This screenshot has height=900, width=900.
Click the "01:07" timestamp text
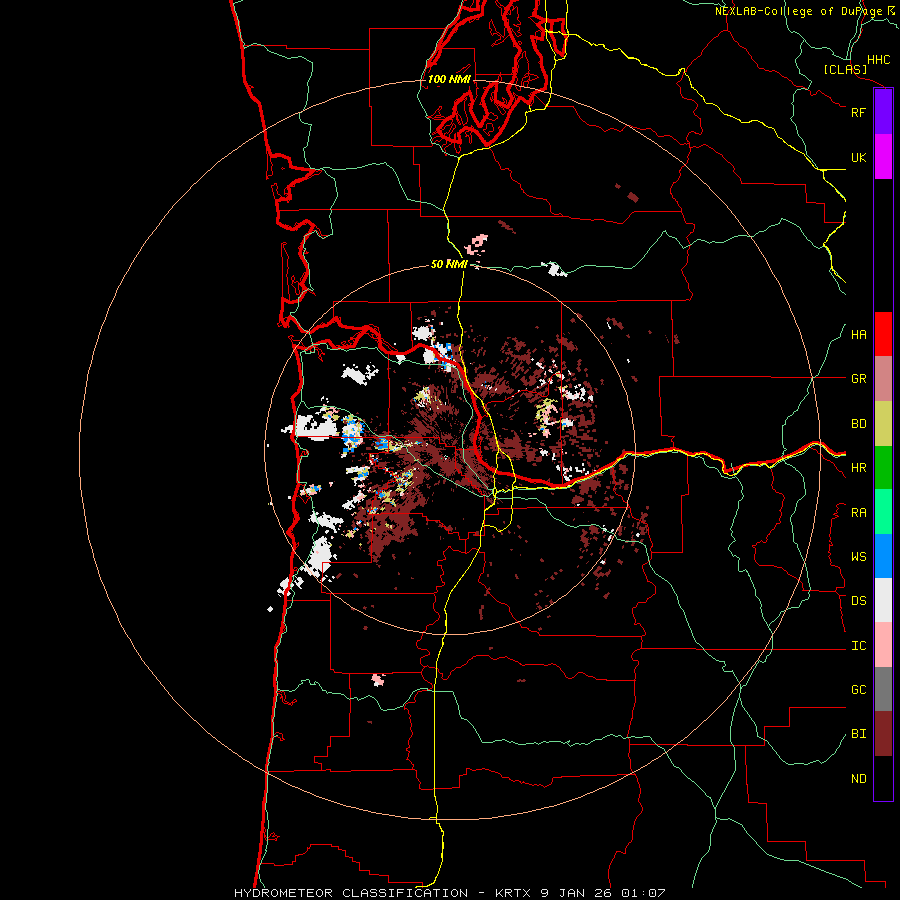click(x=643, y=893)
